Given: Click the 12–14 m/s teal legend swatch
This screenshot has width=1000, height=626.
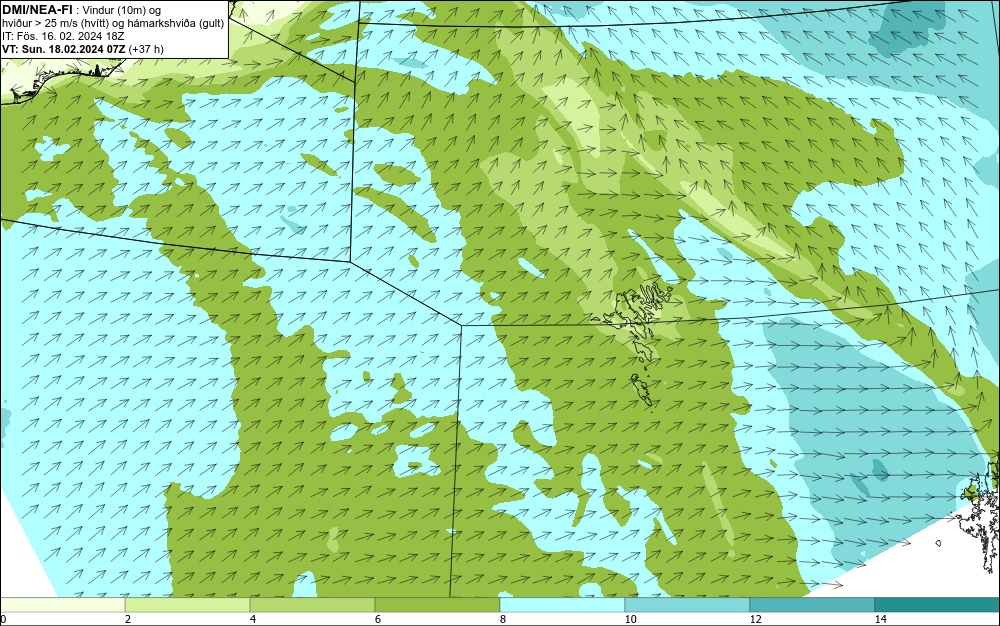Looking at the screenshot, I should click(x=812, y=605).
